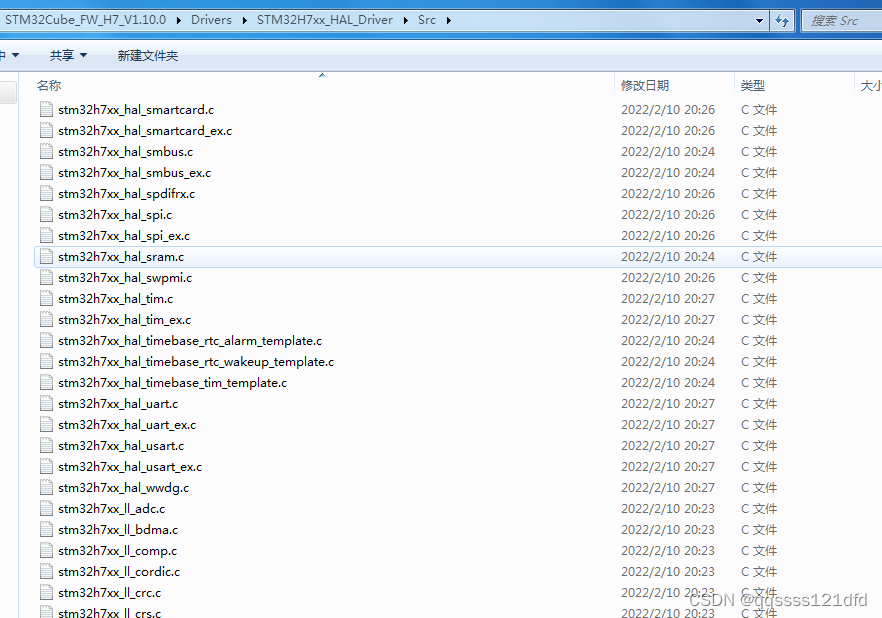Click in the 搜索 Src search box

tap(842, 21)
